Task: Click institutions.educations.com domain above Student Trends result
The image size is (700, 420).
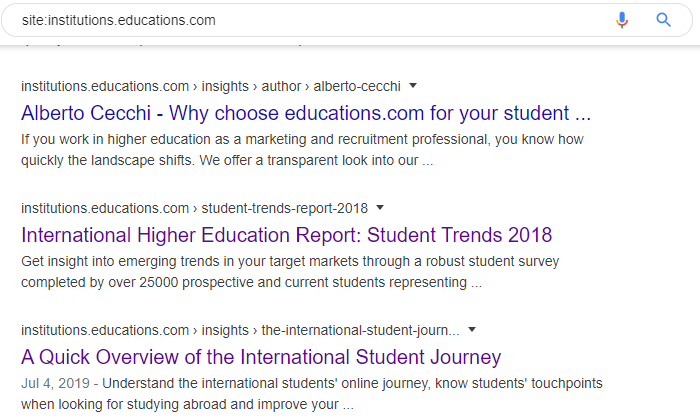Action: point(105,208)
